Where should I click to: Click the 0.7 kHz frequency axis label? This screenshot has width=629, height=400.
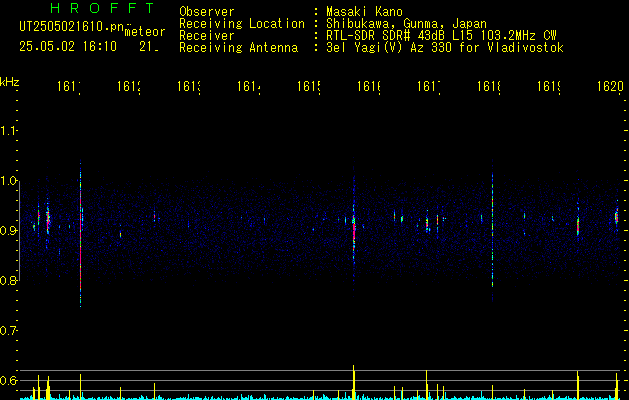point(8,331)
